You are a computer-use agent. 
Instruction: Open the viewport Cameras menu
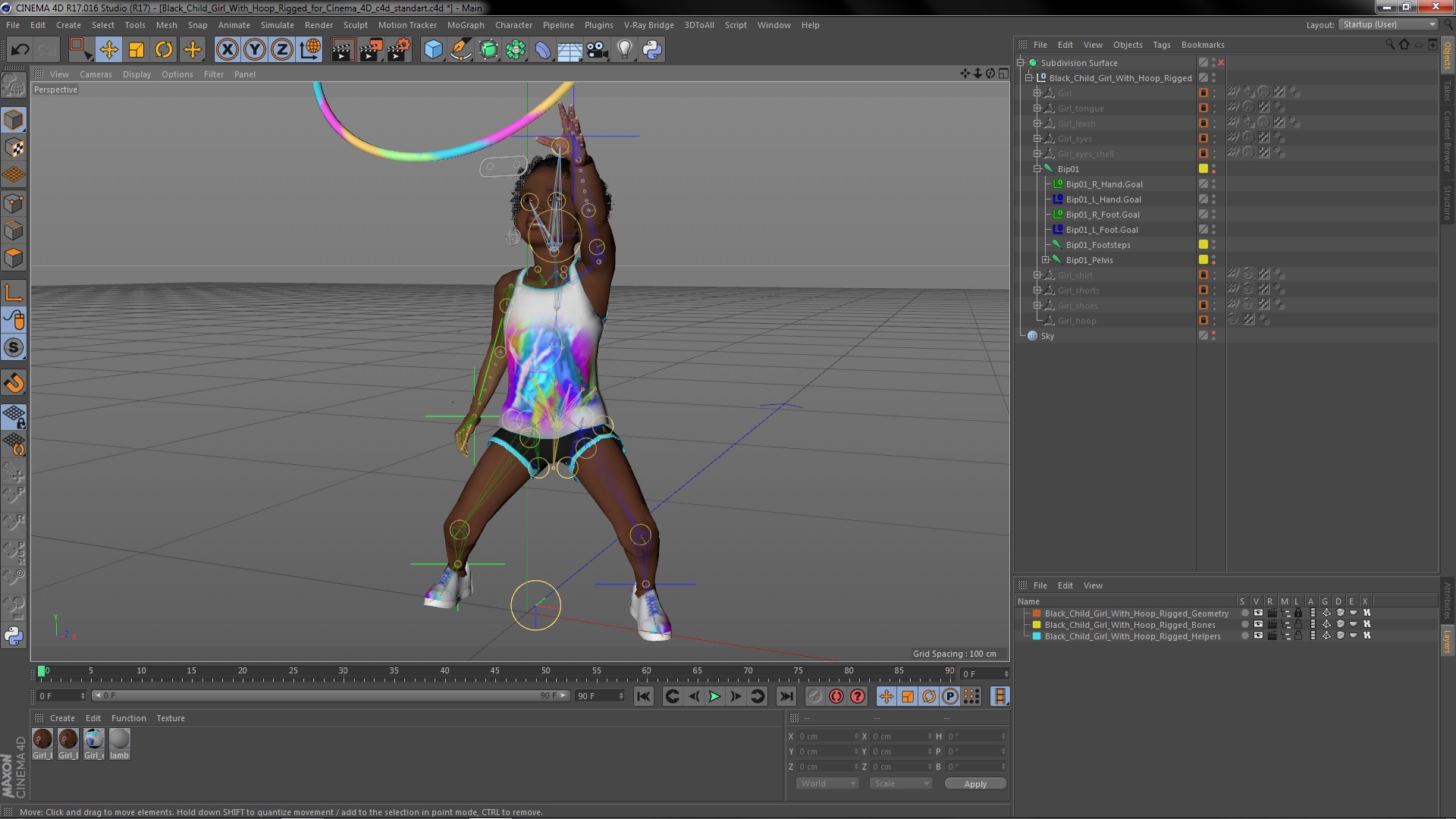point(96,74)
